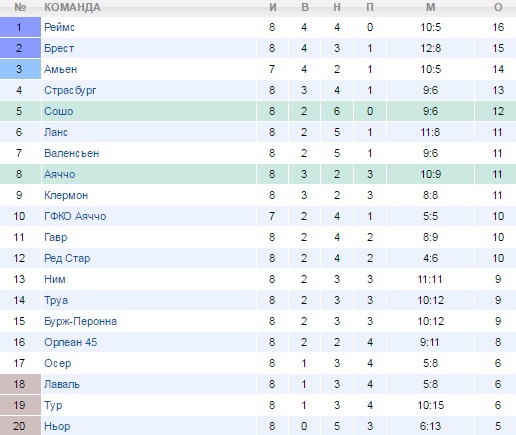Open the Ред Стар team page
The height and width of the screenshot is (435, 516).
click(x=67, y=258)
